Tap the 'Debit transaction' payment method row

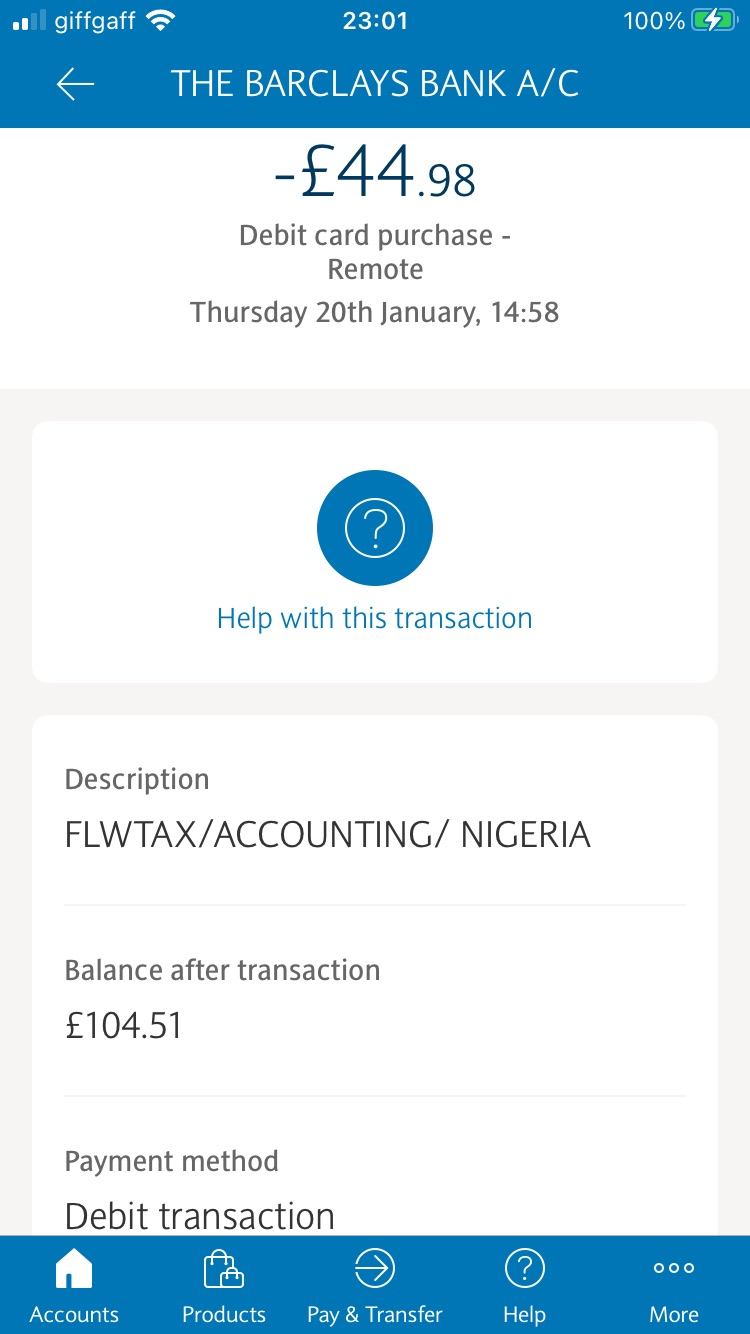click(x=200, y=1216)
